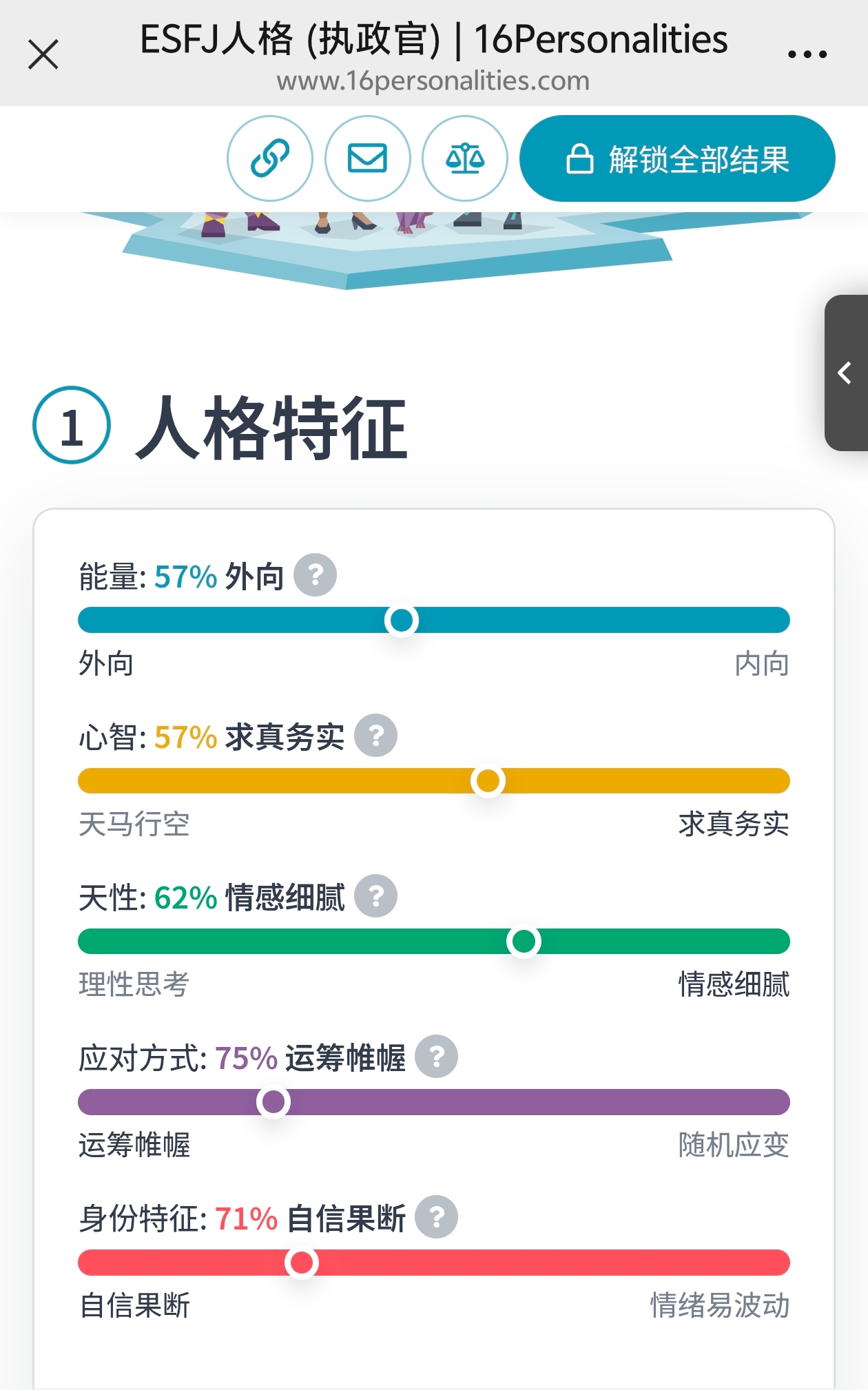The image size is (868, 1390).
Task: Click the blue 能量 slider handle
Action: coord(402,621)
